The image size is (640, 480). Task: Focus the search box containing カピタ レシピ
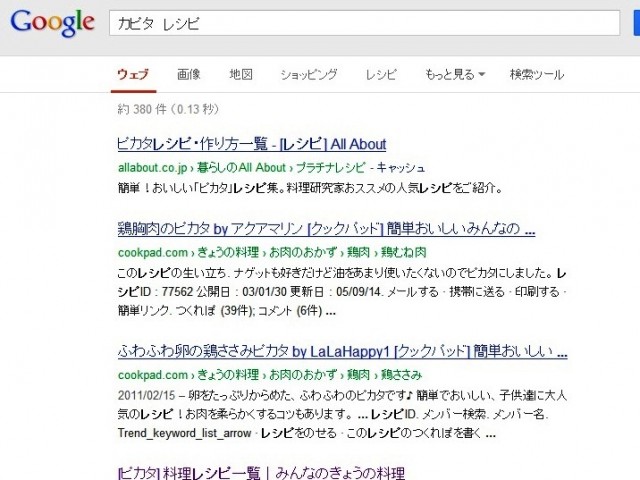tap(364, 23)
